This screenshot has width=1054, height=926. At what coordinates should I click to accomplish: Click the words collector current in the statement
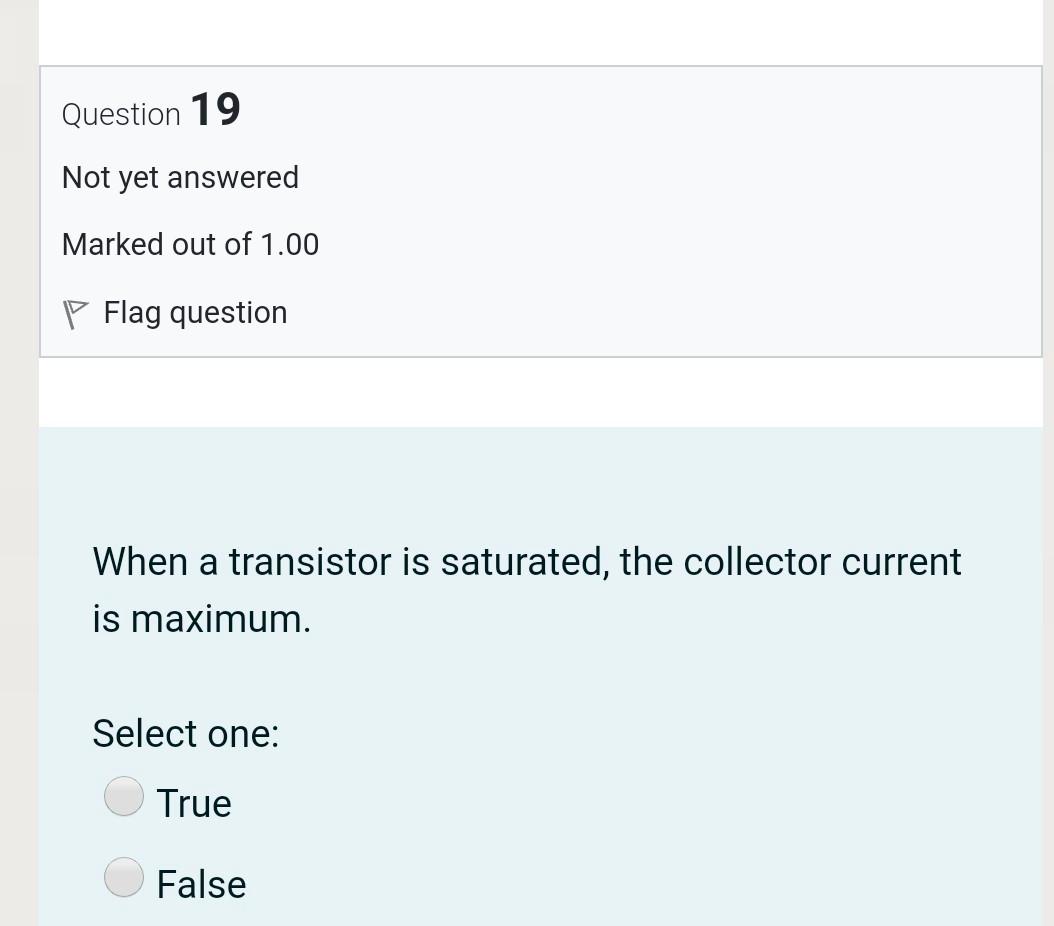tap(822, 562)
